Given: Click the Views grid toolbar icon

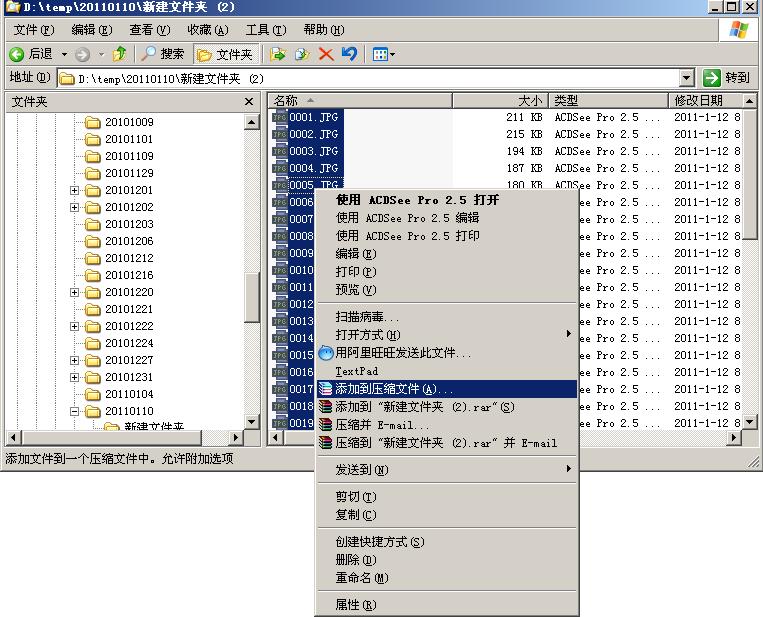Looking at the screenshot, I should (380, 54).
